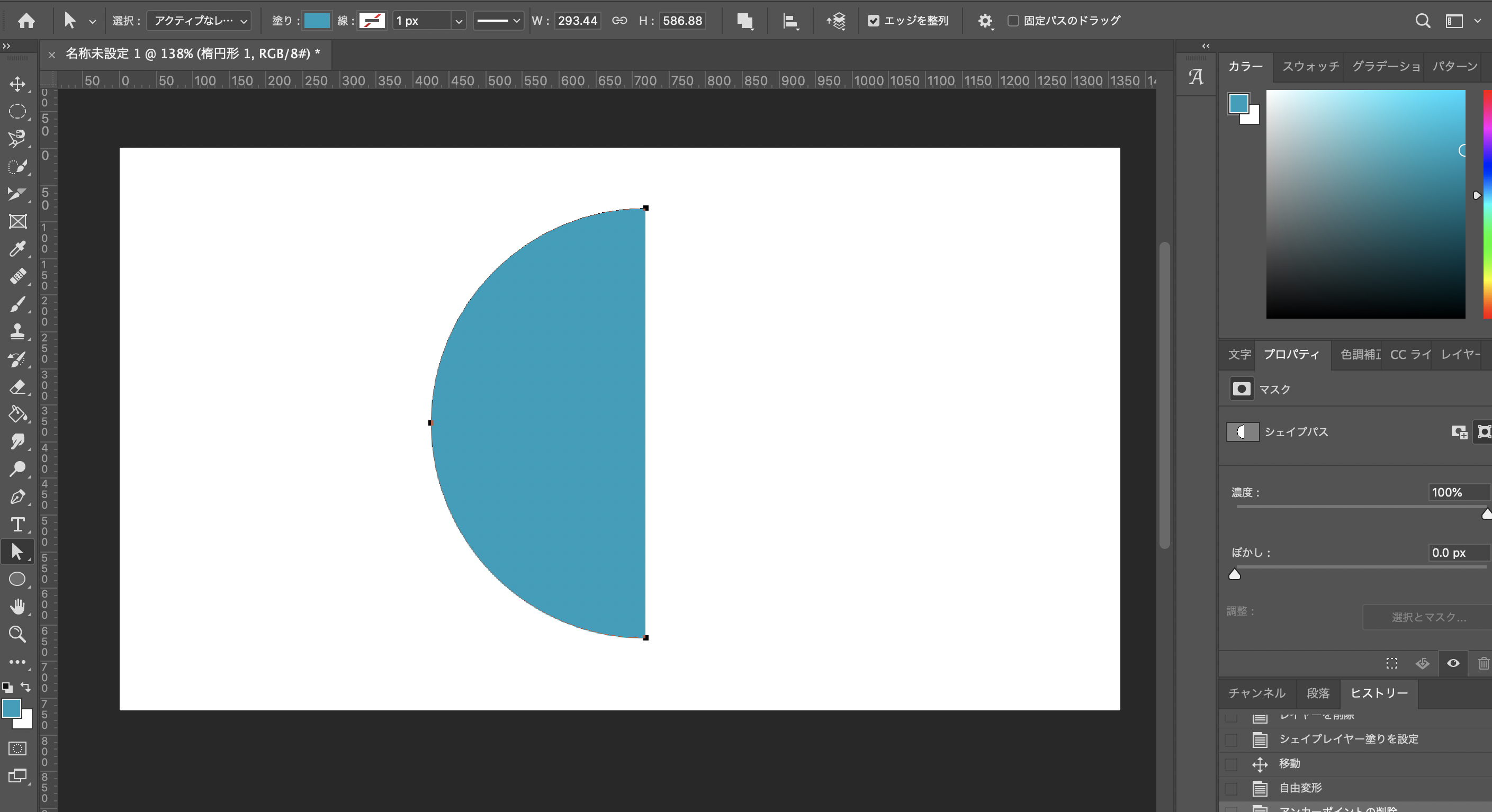Image resolution: width=1492 pixels, height=812 pixels.
Task: Click the Home icon
Action: point(26,21)
